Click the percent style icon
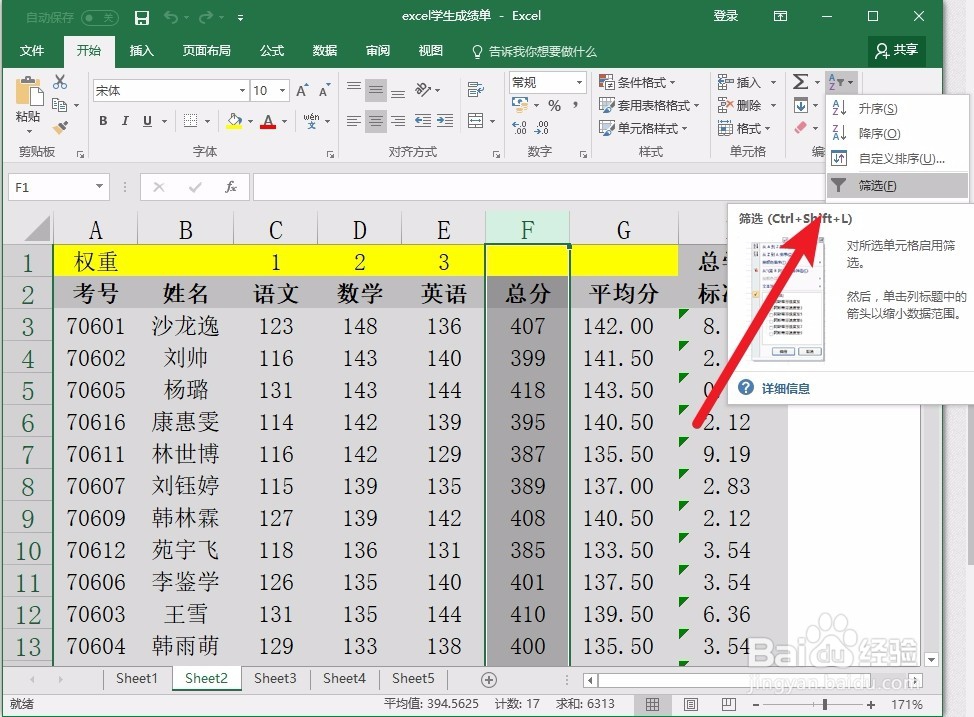Viewport: 974px width, 717px height. pyautogui.click(x=555, y=106)
